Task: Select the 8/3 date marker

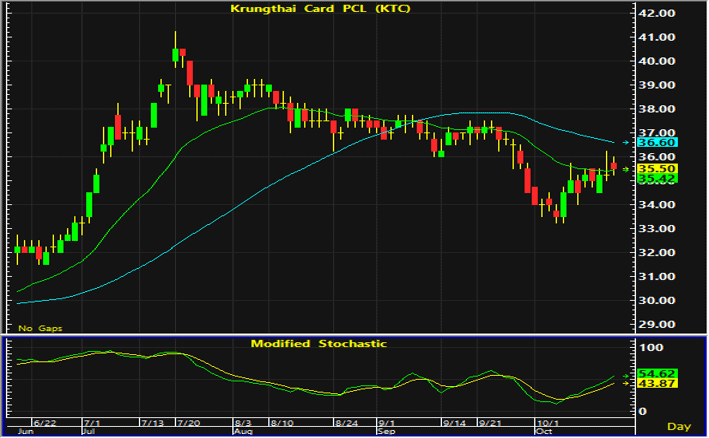Action: tap(243, 423)
